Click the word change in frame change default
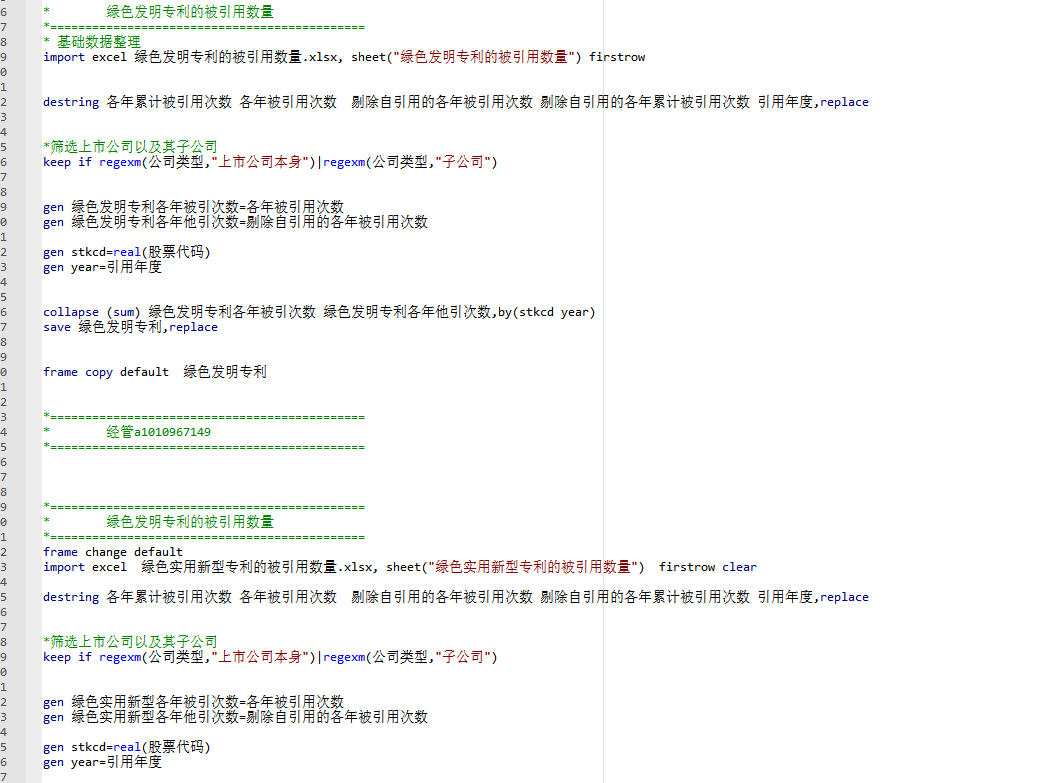This screenshot has width=1041, height=783. click(106, 552)
